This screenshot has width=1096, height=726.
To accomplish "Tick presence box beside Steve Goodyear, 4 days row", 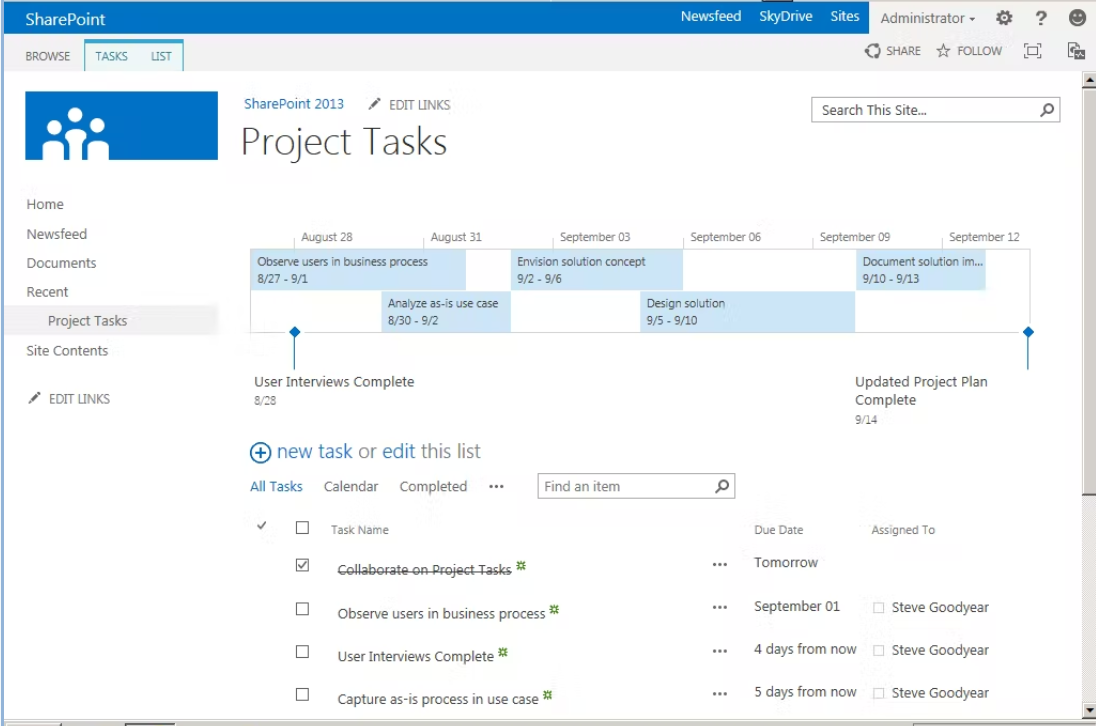I will click(879, 651).
